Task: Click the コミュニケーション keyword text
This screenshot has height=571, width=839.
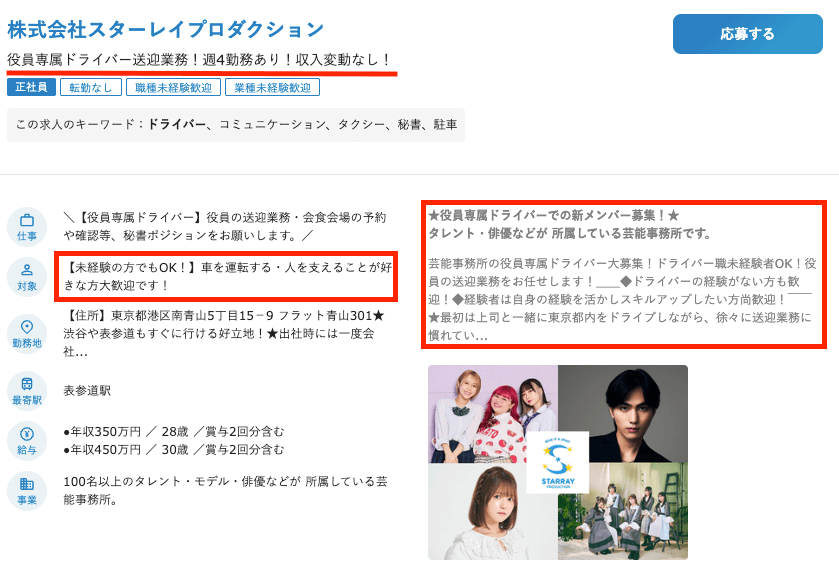Action: point(272,124)
